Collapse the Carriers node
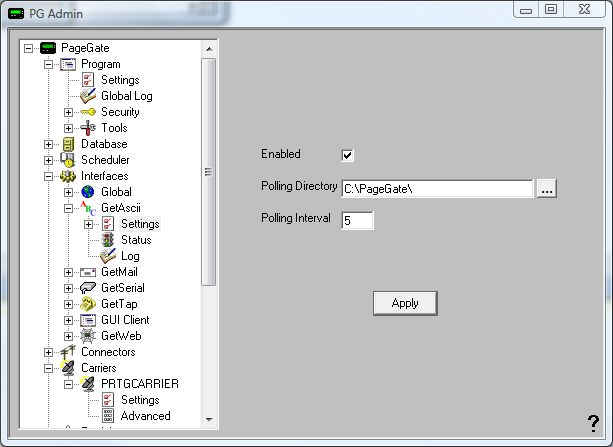The image size is (613, 447). pos(48,368)
